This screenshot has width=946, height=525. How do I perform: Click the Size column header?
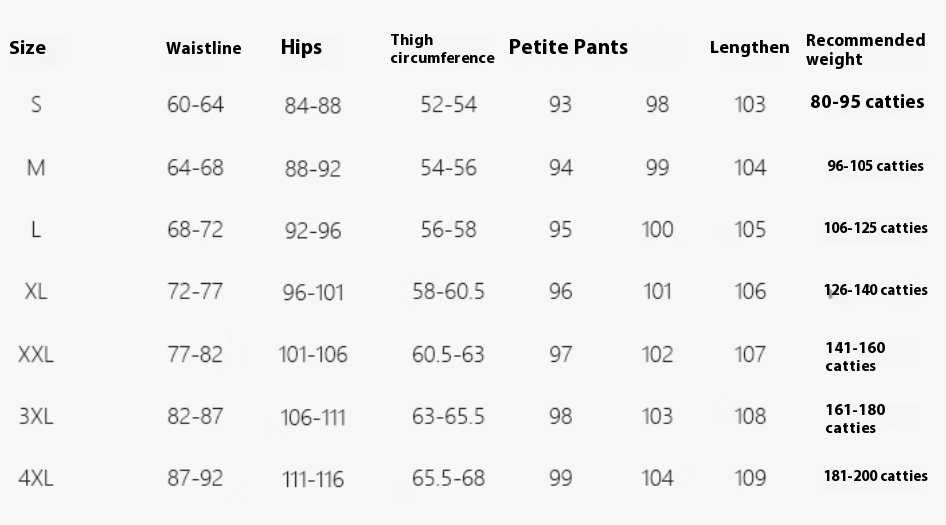coord(27,48)
